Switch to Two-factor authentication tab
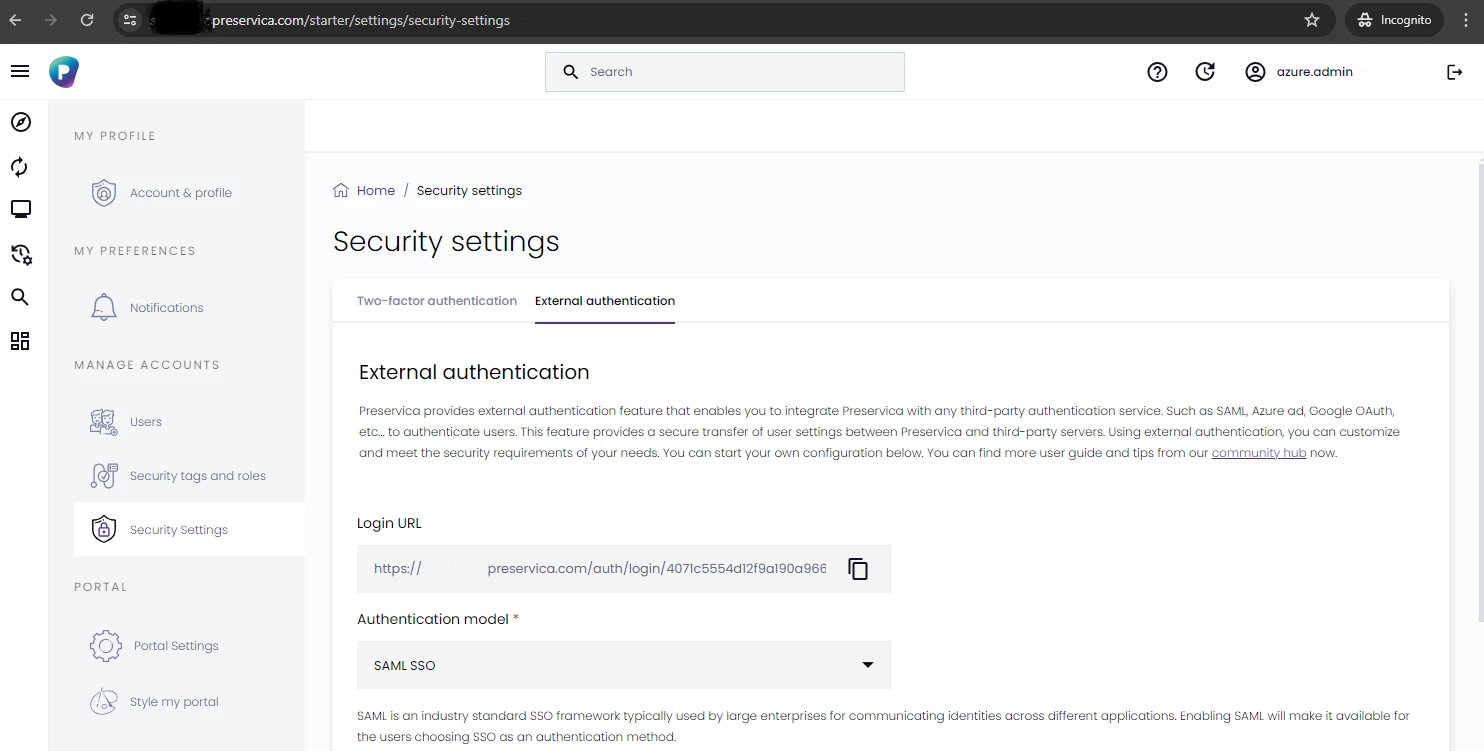 point(437,301)
